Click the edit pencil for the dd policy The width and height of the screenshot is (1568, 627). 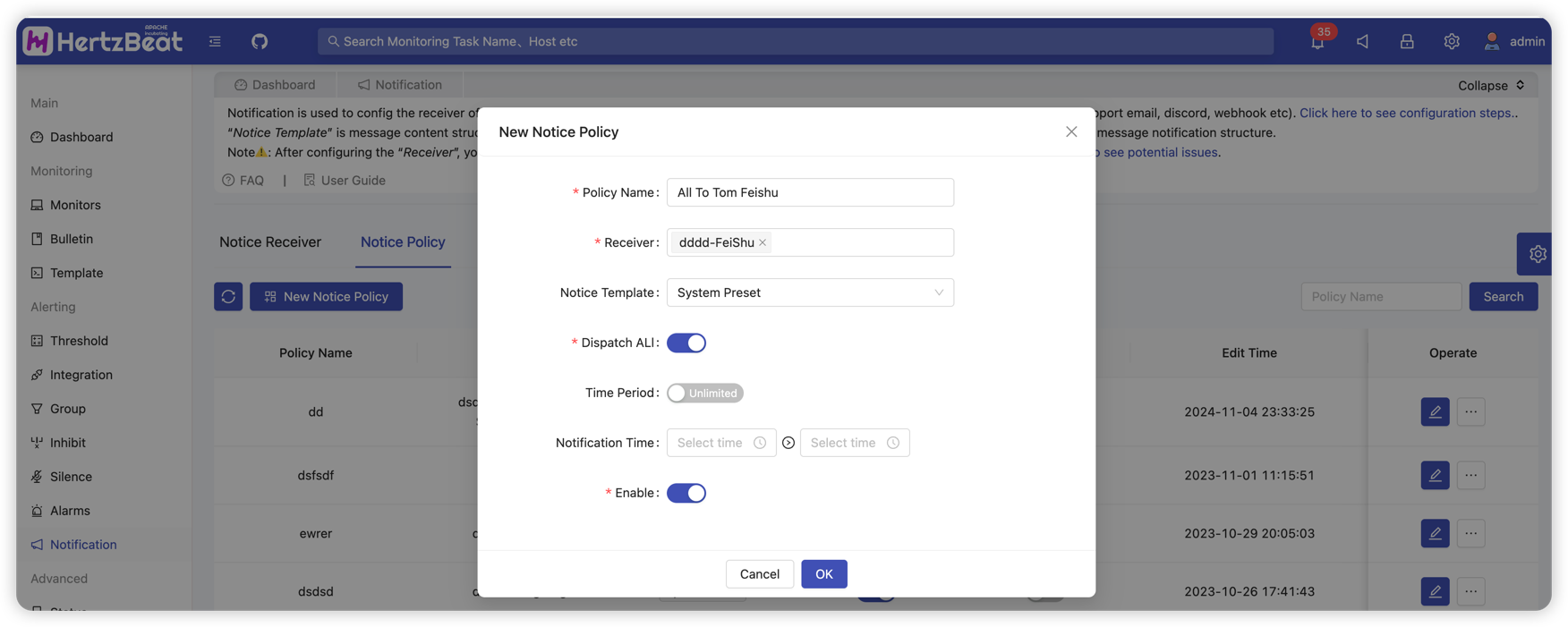[x=1435, y=411]
